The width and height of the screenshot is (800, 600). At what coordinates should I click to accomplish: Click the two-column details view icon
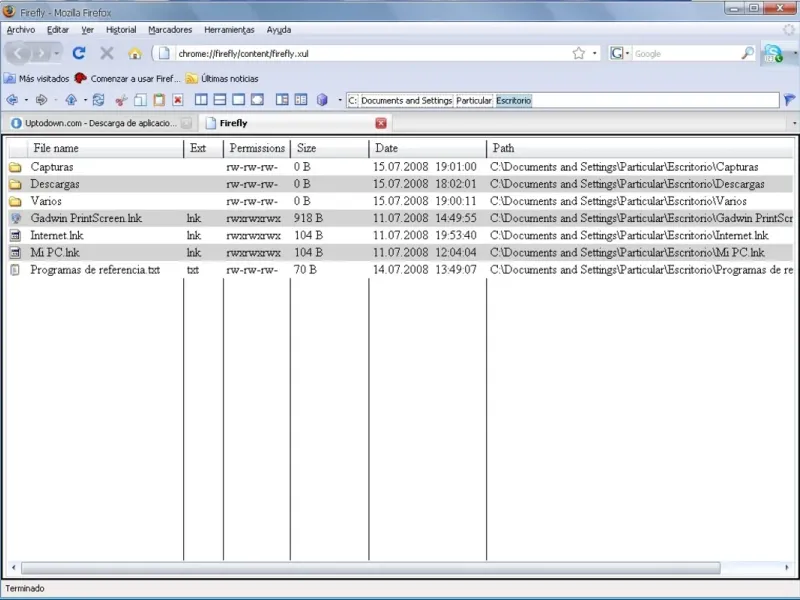(301, 100)
